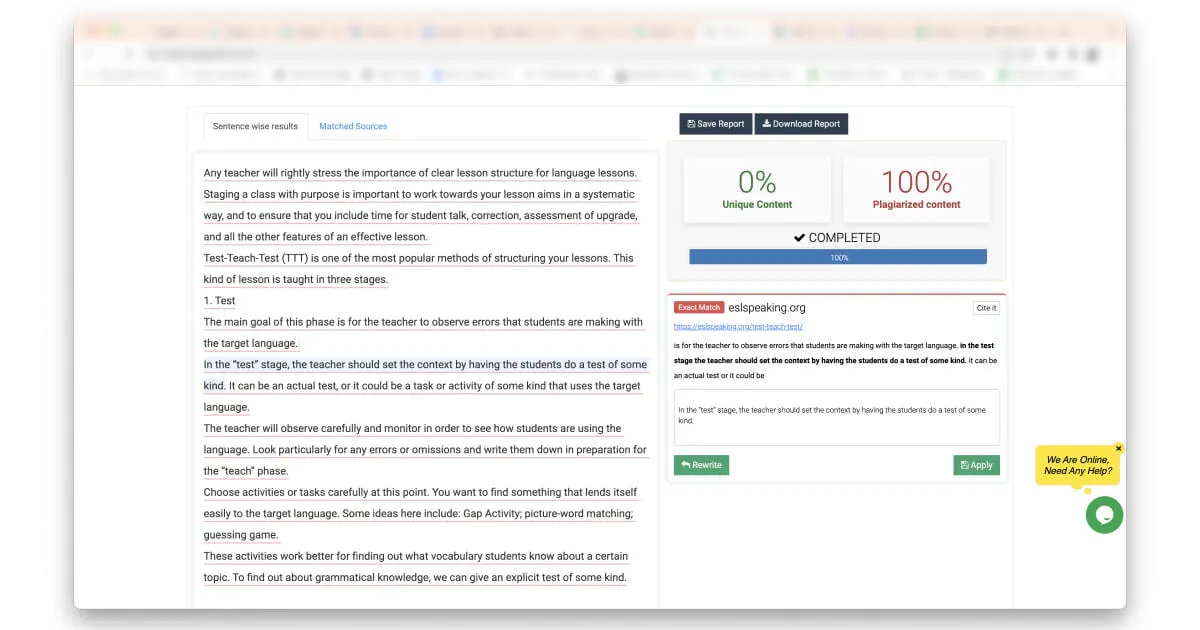The image size is (1200, 630).
Task: Dismiss the 'We Are Online' chat tooltip
Action: (x=1118, y=448)
